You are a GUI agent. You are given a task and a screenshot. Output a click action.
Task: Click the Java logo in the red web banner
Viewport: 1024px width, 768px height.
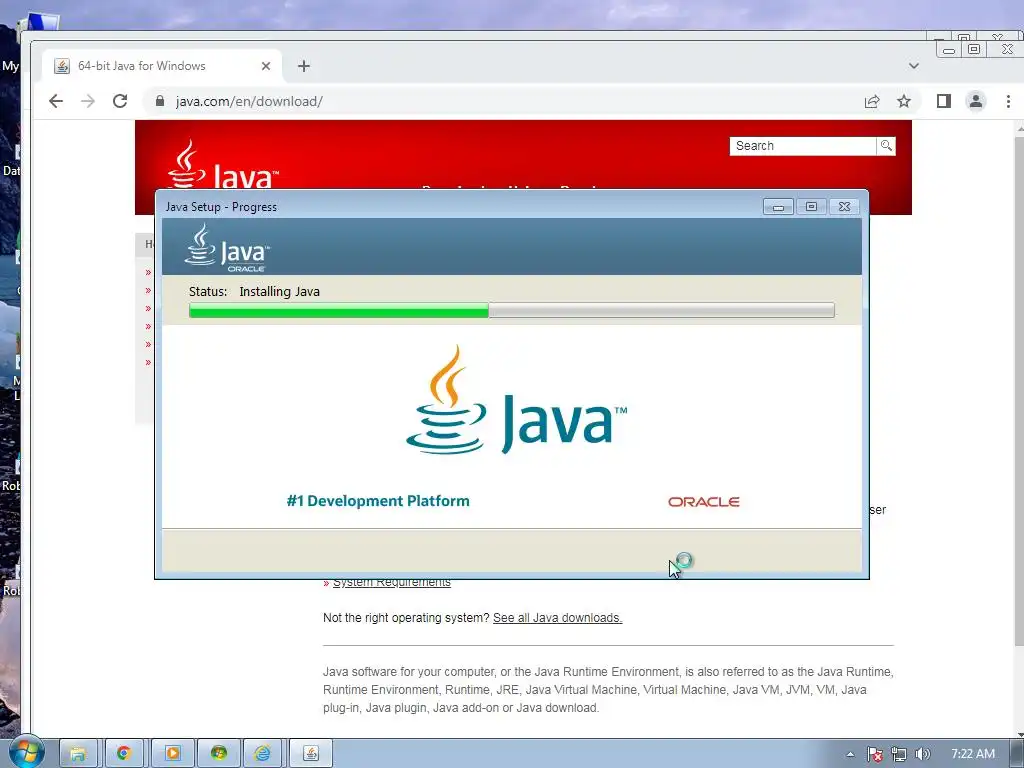point(222,165)
